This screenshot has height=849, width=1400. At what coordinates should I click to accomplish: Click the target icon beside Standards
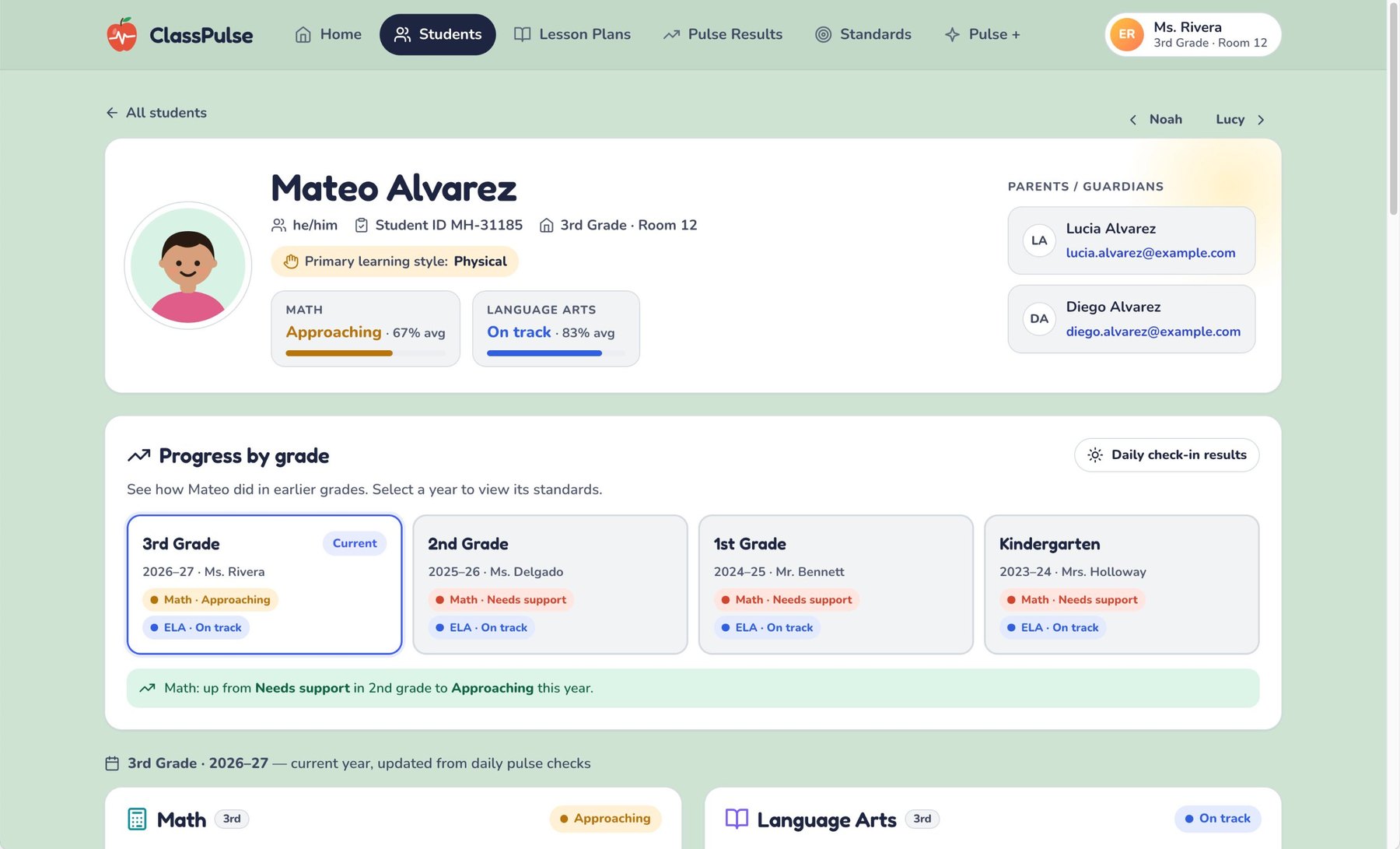pos(823,34)
